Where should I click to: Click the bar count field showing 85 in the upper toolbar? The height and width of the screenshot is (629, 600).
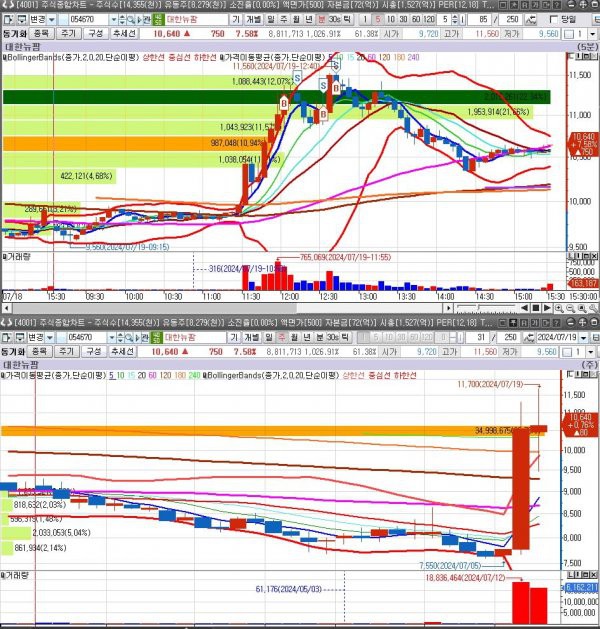480,19
